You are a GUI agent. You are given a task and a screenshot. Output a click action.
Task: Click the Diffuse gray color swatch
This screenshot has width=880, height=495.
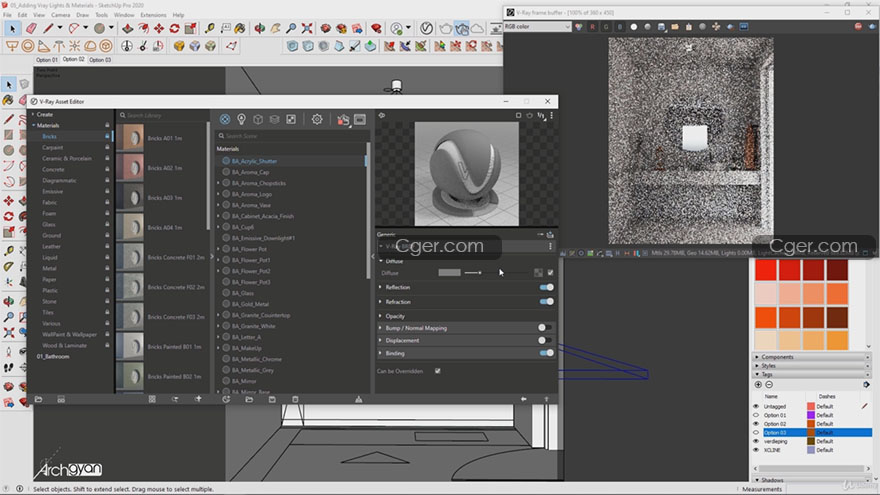click(449, 273)
